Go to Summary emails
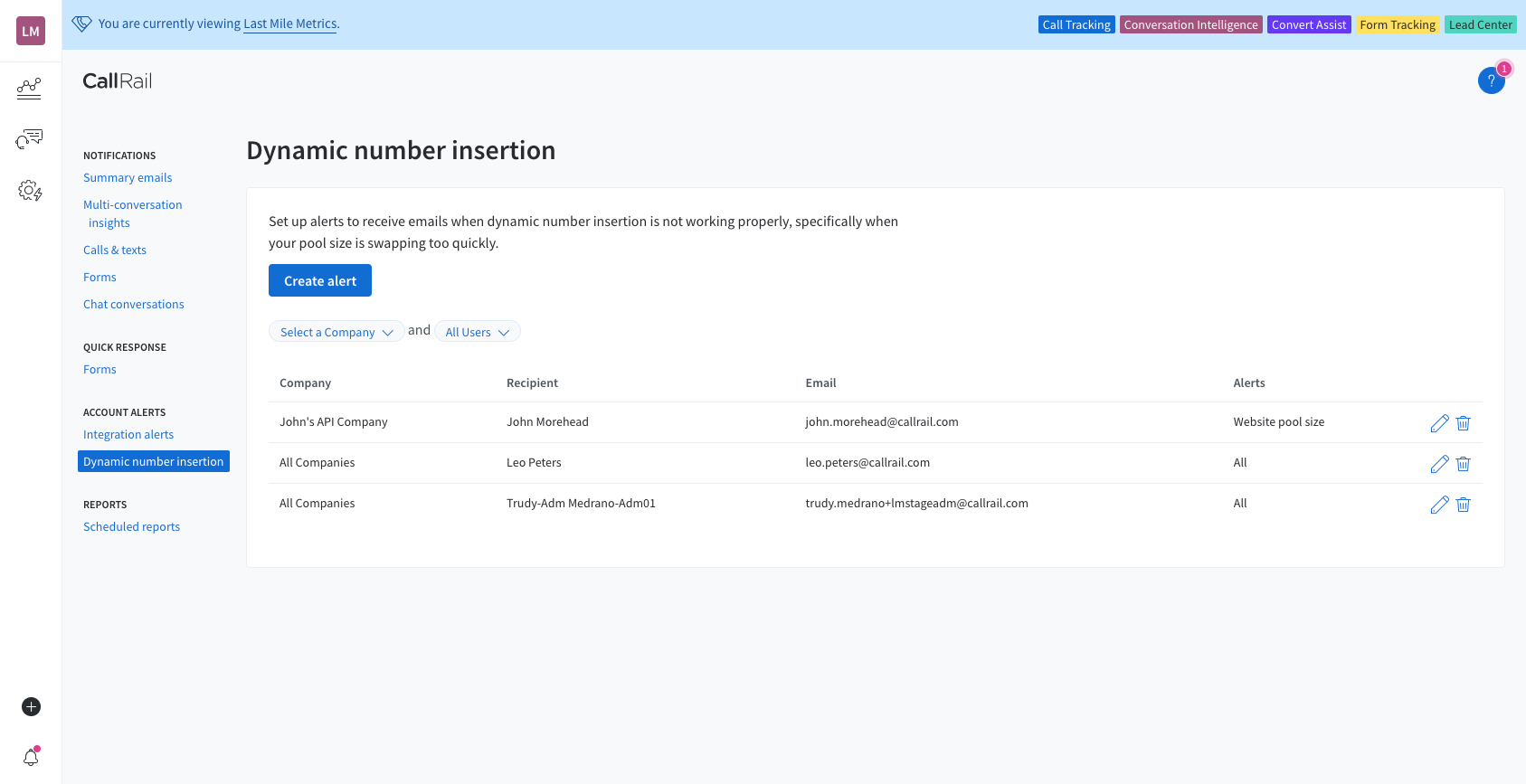 point(128,178)
